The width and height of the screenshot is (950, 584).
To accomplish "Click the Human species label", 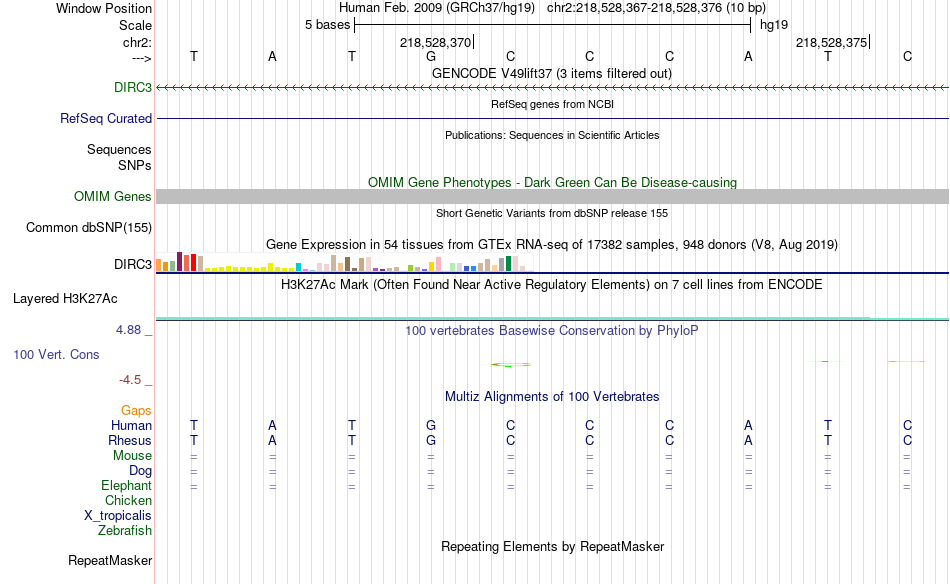I will (x=131, y=425).
